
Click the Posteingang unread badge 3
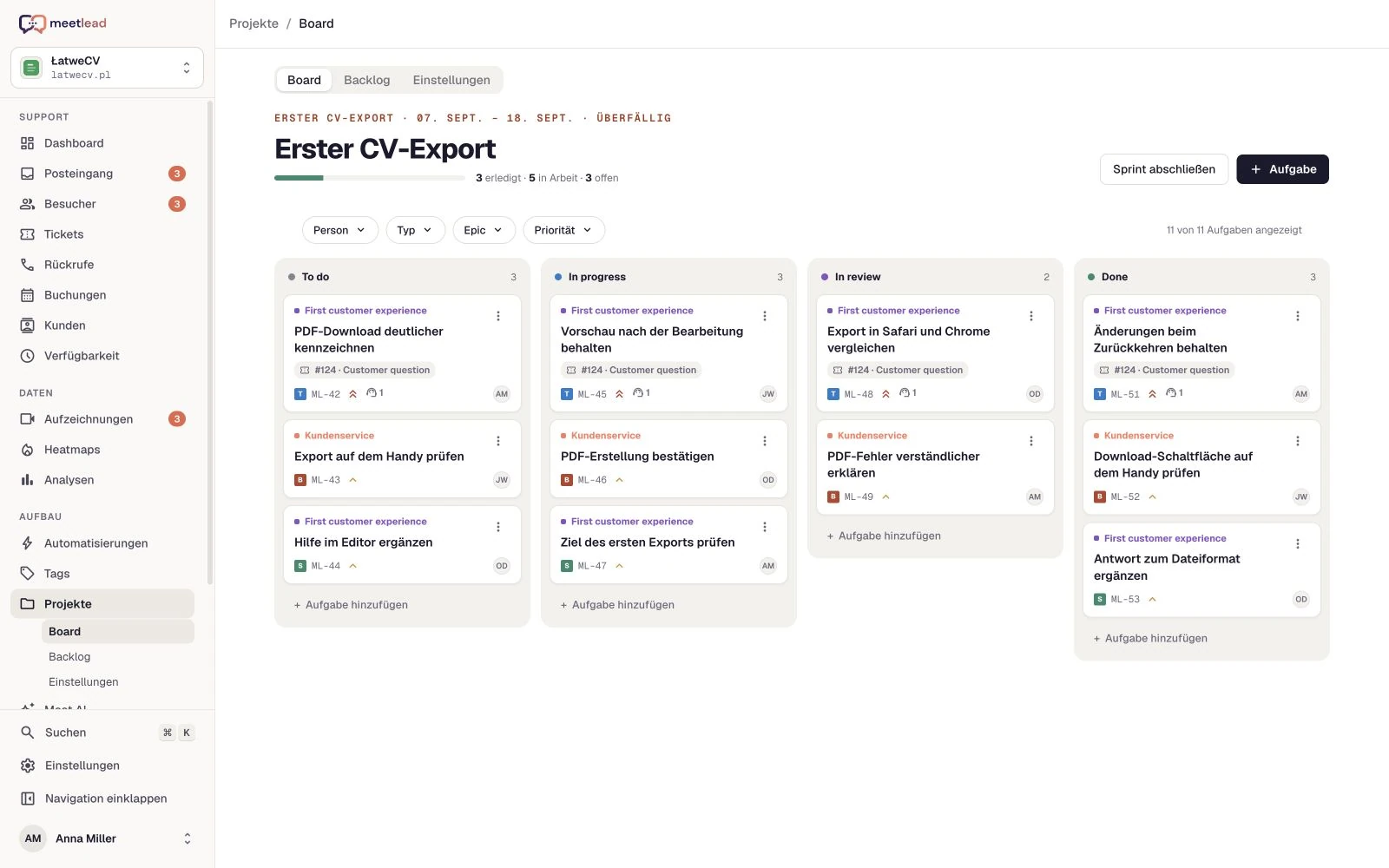coord(177,174)
